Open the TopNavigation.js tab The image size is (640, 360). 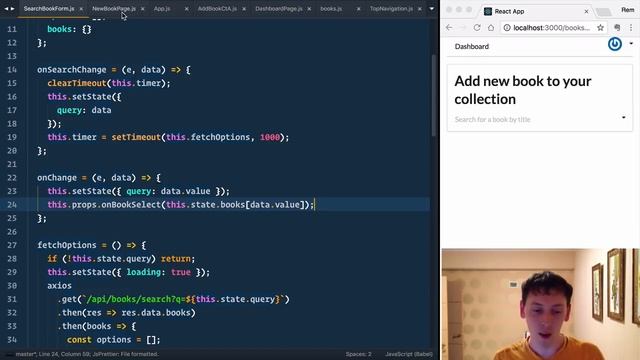pyautogui.click(x=391, y=9)
